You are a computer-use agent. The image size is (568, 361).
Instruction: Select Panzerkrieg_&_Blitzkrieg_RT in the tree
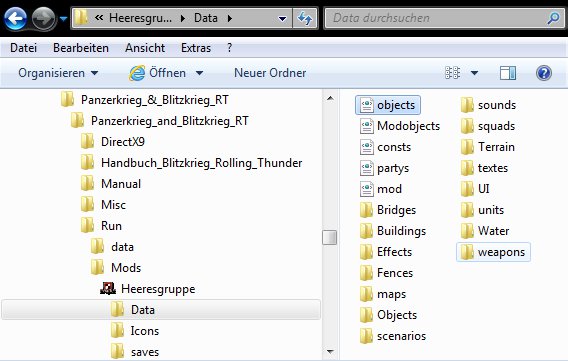coord(155,100)
